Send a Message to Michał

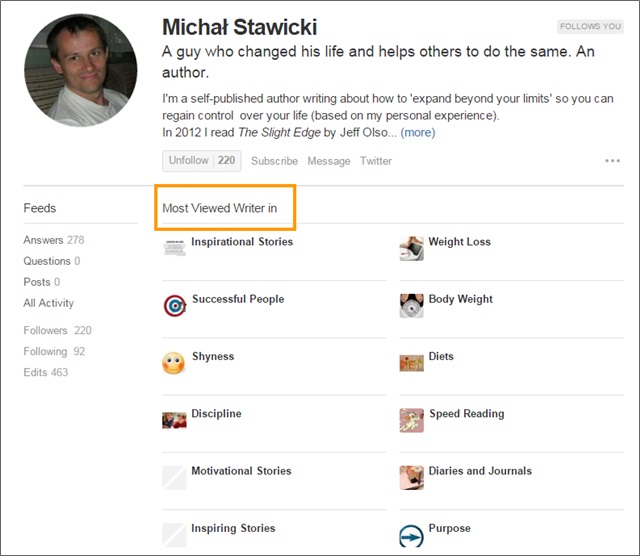[329, 161]
